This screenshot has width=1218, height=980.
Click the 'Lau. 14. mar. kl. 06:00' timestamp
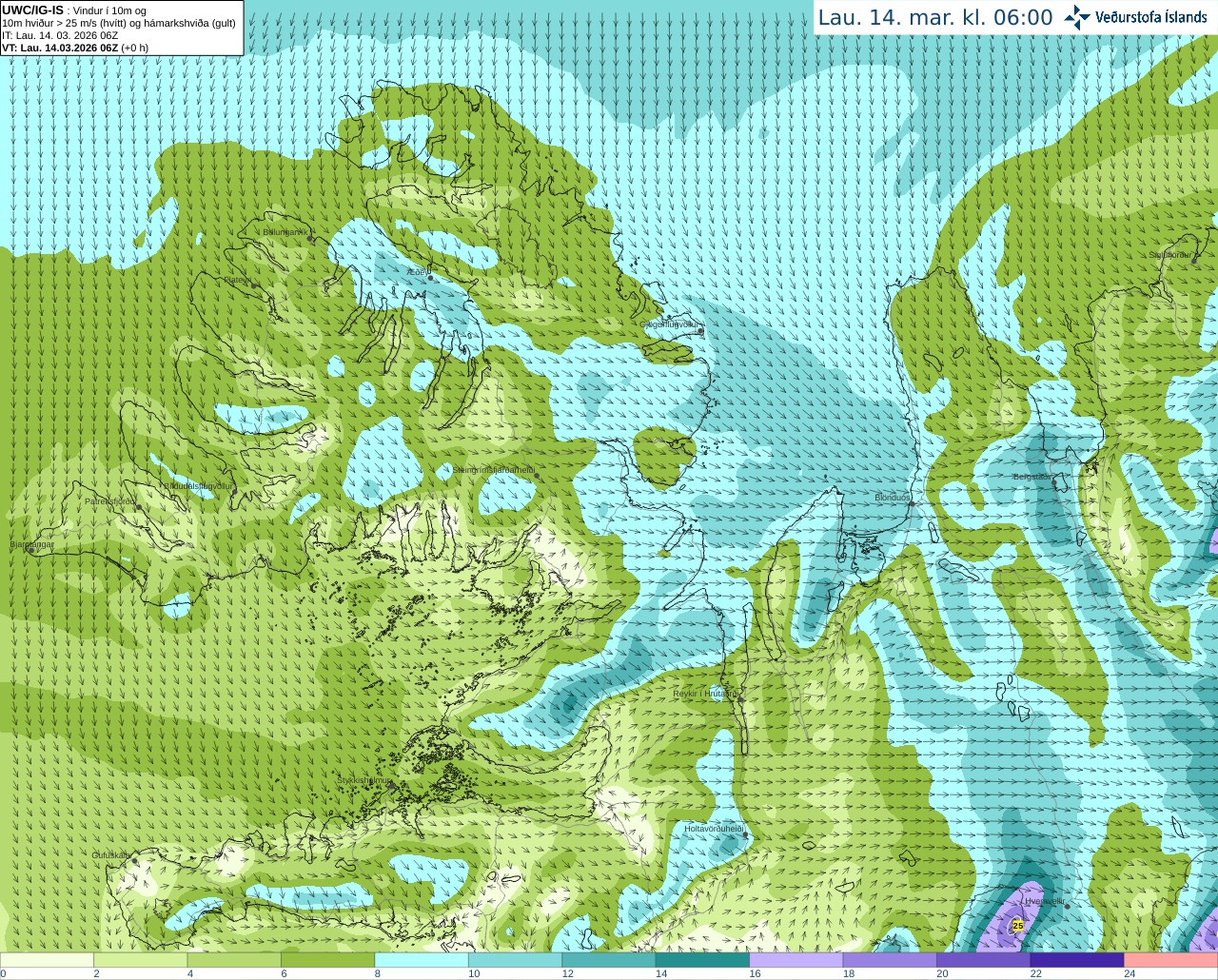coord(935,17)
